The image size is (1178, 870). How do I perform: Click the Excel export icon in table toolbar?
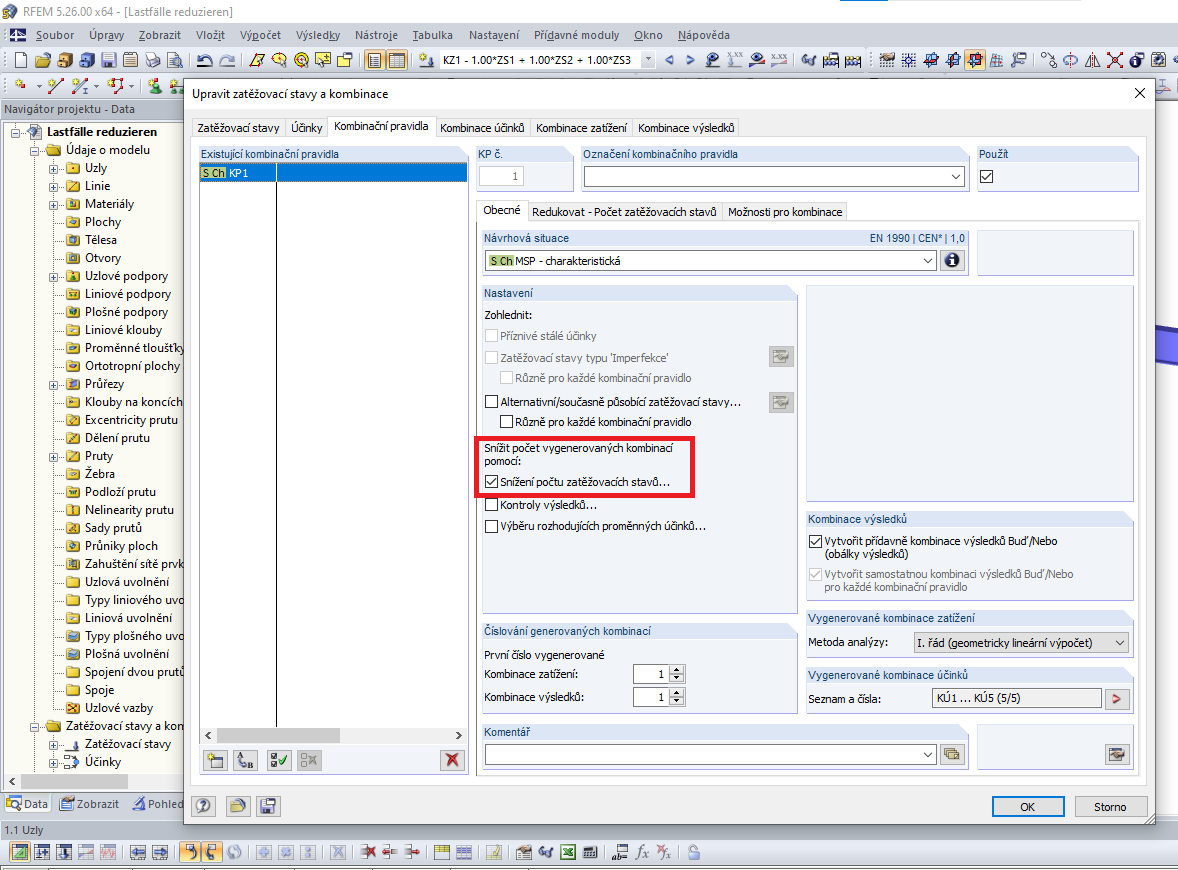point(568,852)
